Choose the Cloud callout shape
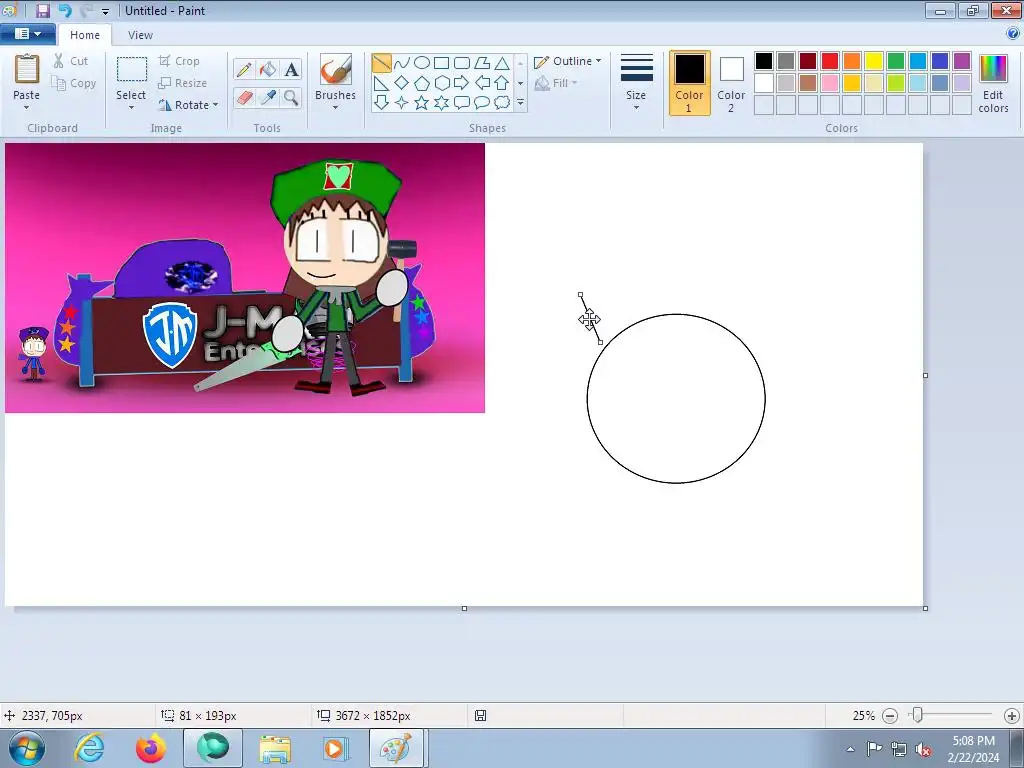The height and width of the screenshot is (768, 1024). (x=502, y=103)
